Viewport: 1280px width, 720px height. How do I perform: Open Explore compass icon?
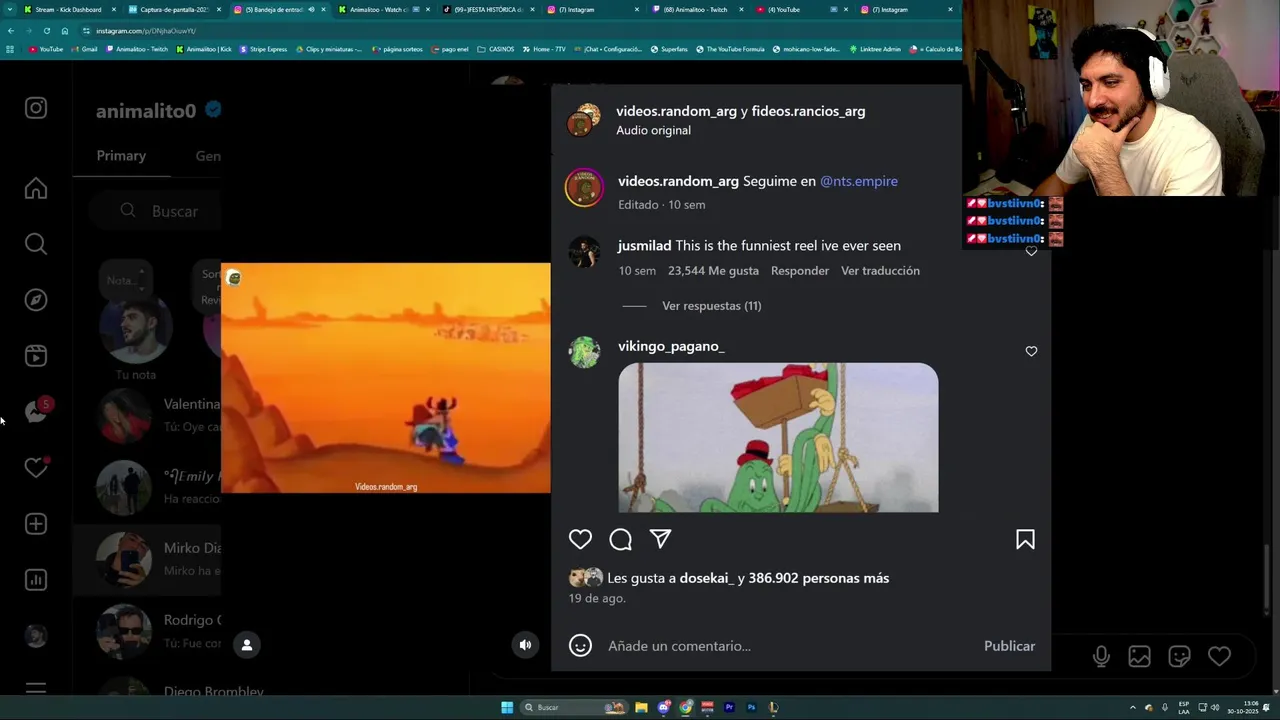[36, 300]
